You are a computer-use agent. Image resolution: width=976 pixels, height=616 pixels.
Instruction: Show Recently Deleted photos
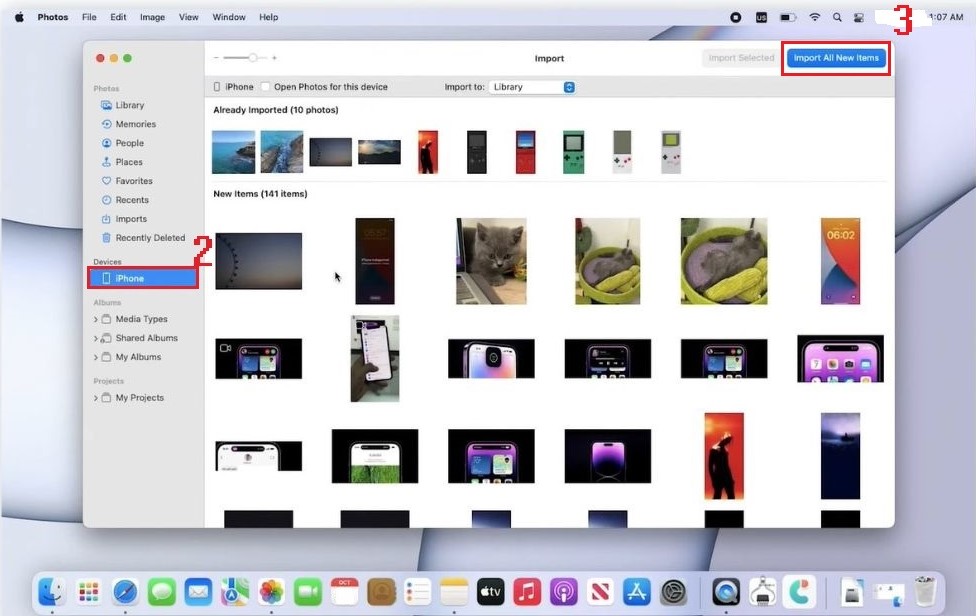click(149, 238)
